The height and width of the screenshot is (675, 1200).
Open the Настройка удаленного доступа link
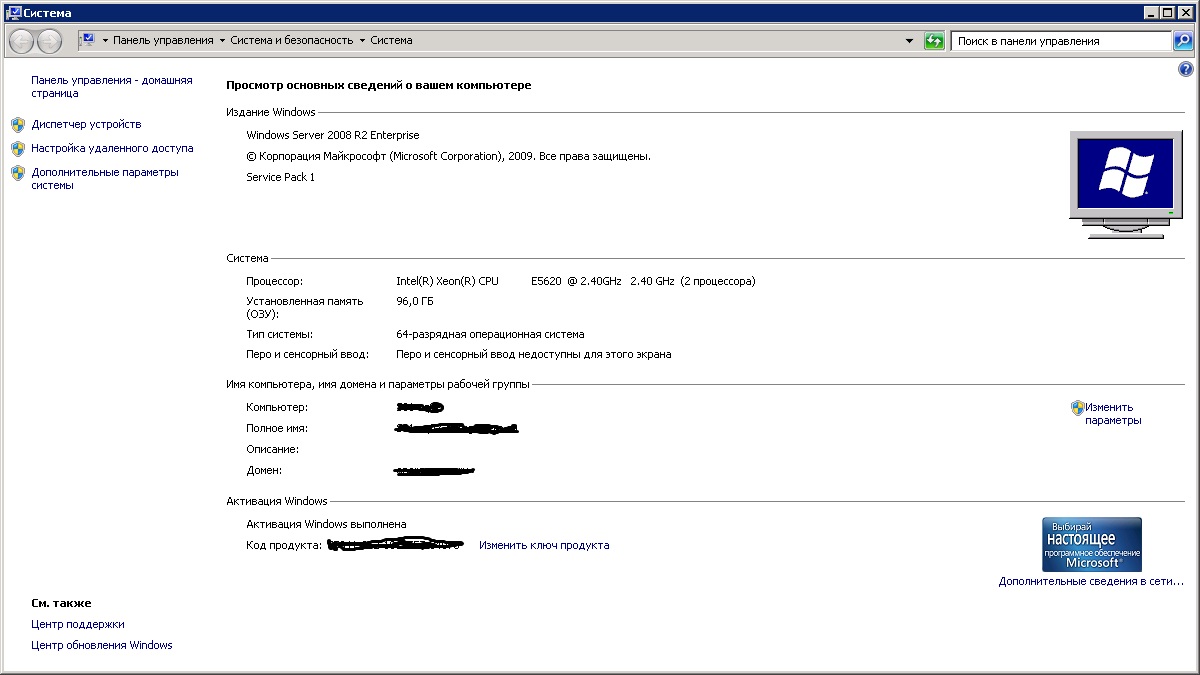pos(112,149)
